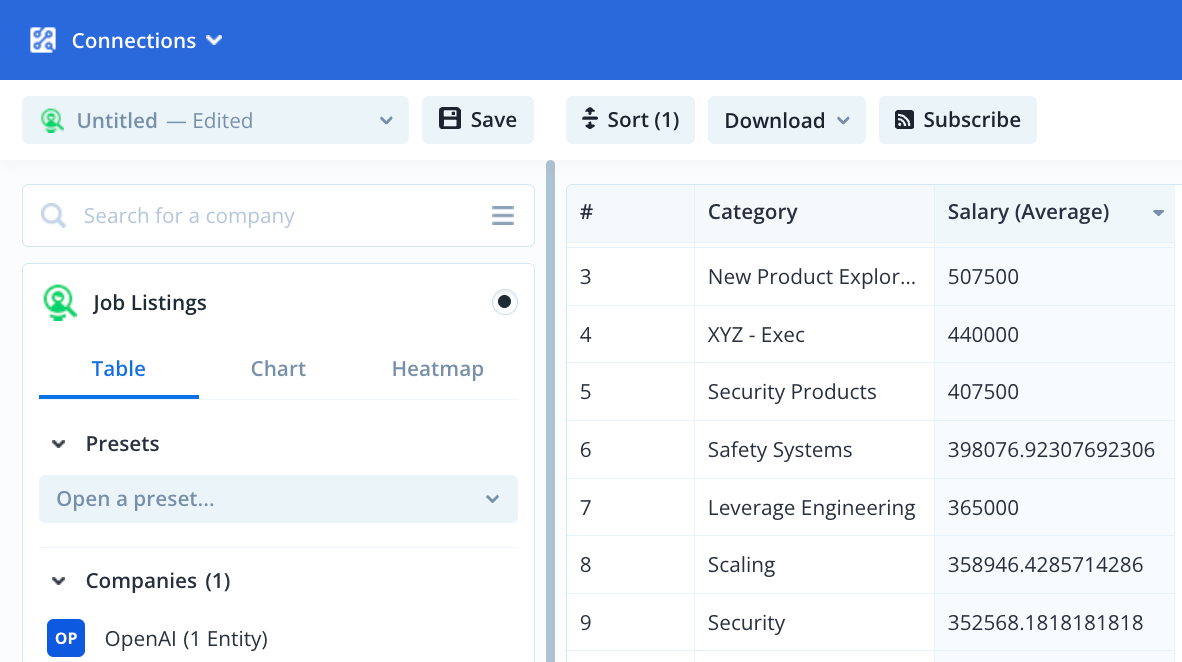
Task: Click the Connections logo icon
Action: pyautogui.click(x=43, y=40)
